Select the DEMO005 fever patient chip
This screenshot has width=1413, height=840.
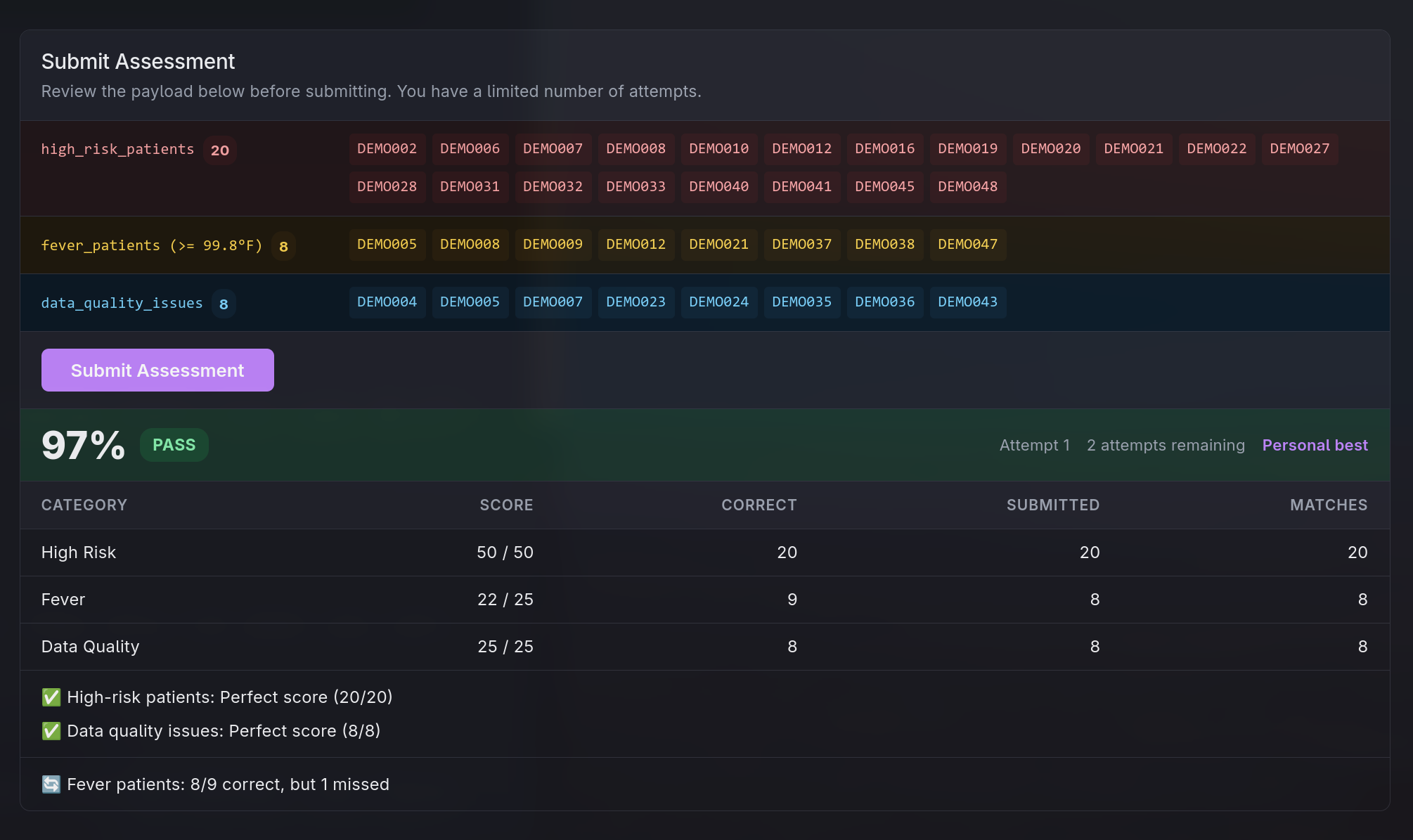pyautogui.click(x=387, y=245)
